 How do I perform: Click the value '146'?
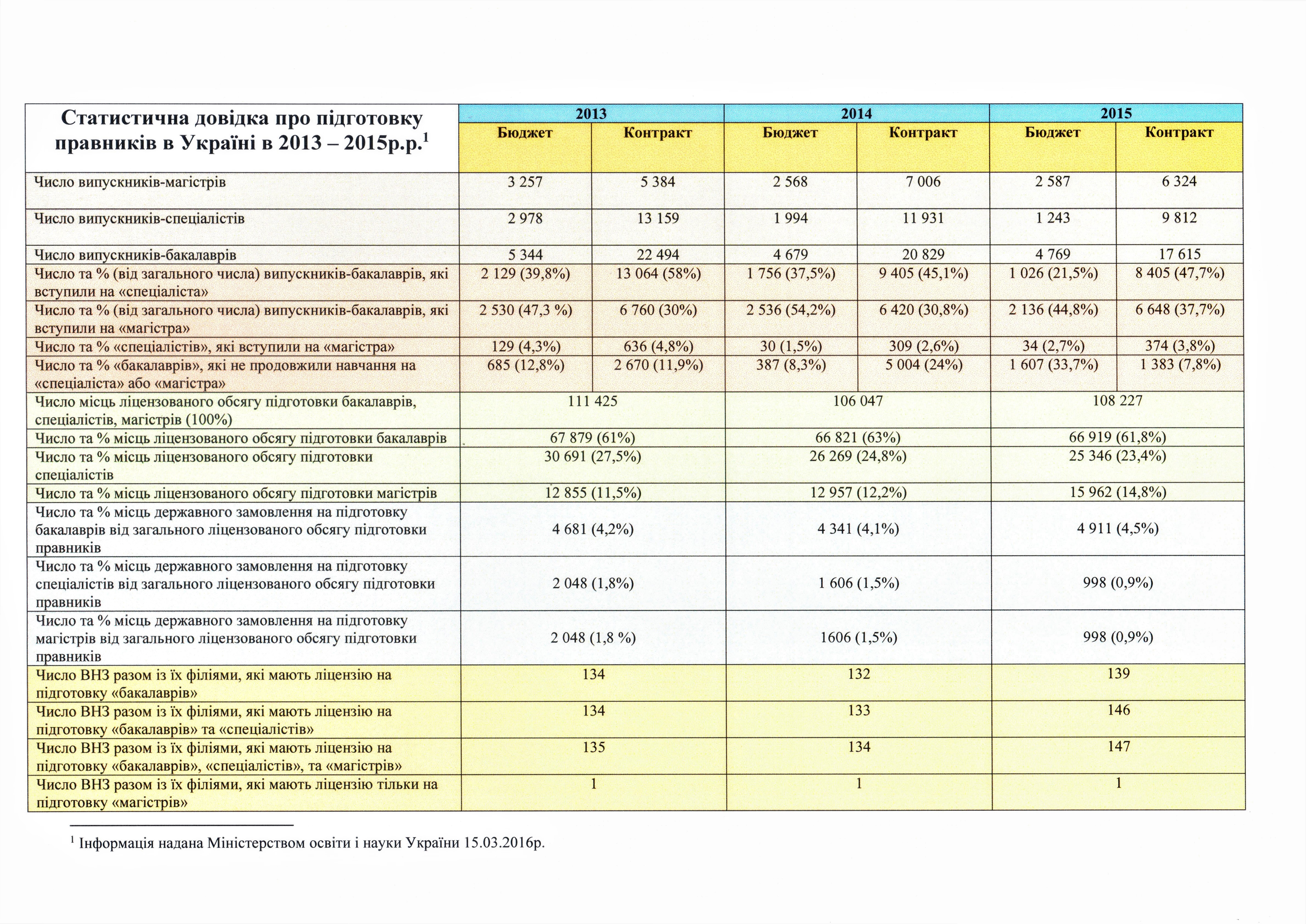(1118, 710)
